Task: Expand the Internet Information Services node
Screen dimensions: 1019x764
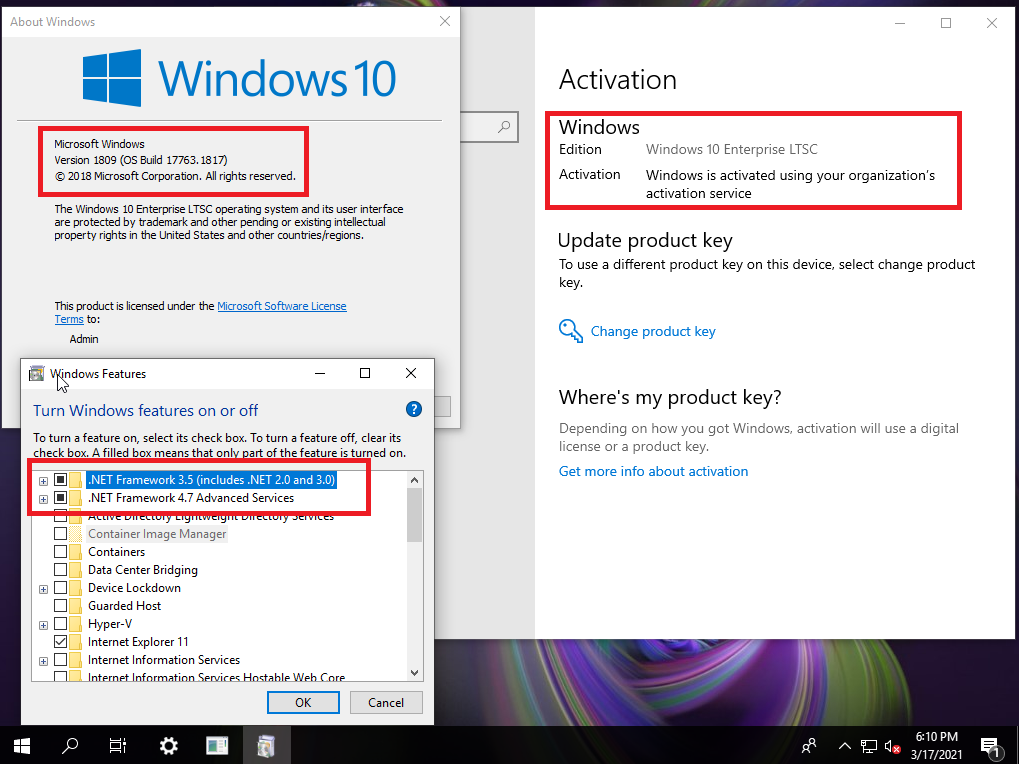Action: pos(43,661)
